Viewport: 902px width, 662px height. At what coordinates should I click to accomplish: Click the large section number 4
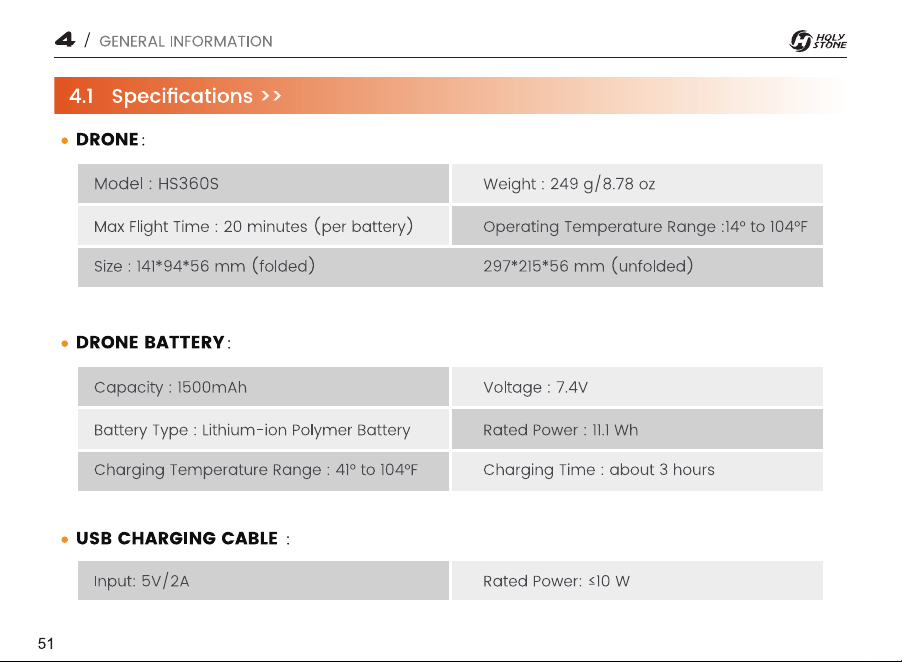(65, 40)
